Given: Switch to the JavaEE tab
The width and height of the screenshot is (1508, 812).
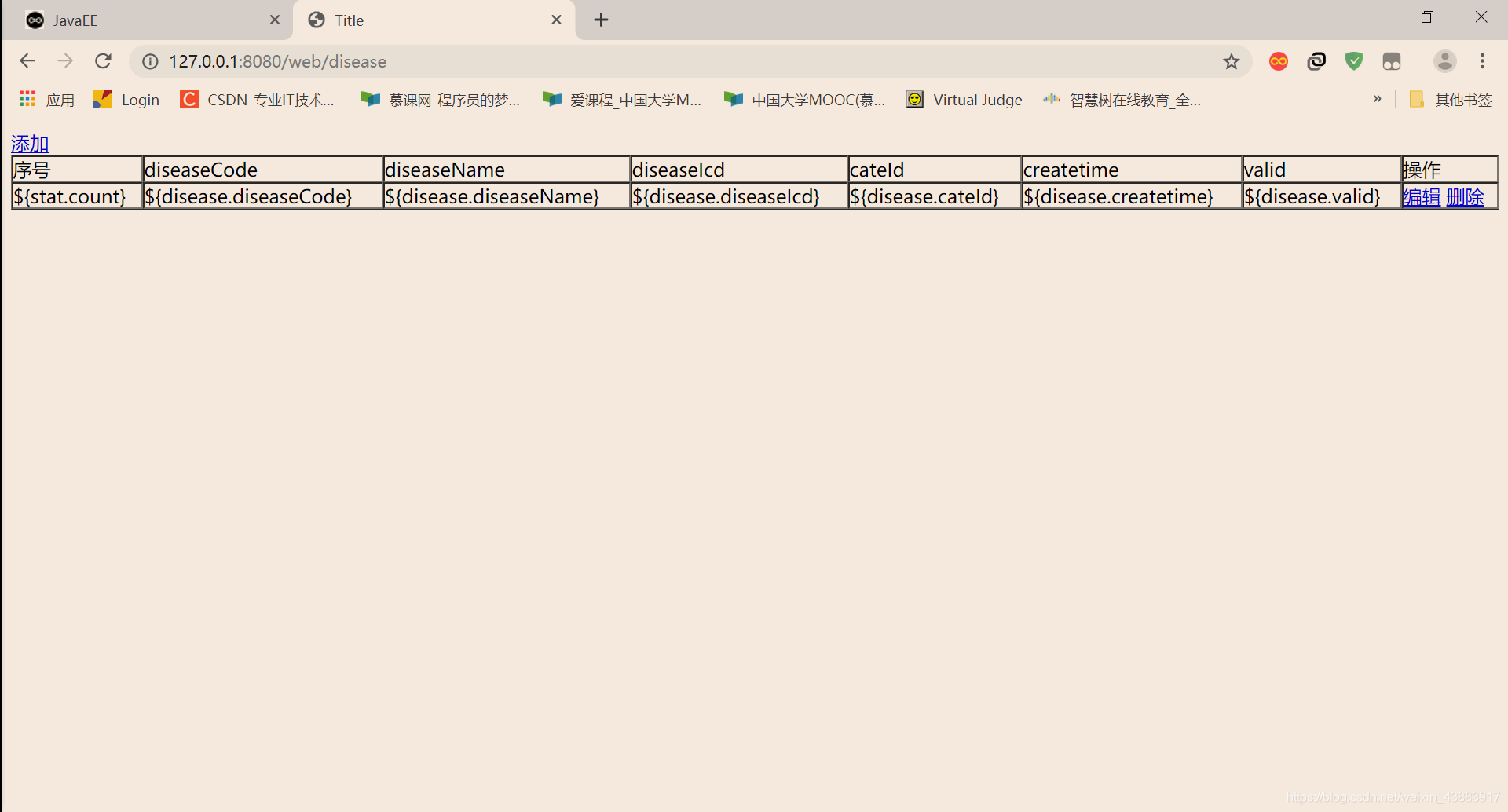Looking at the screenshot, I should click(146, 20).
